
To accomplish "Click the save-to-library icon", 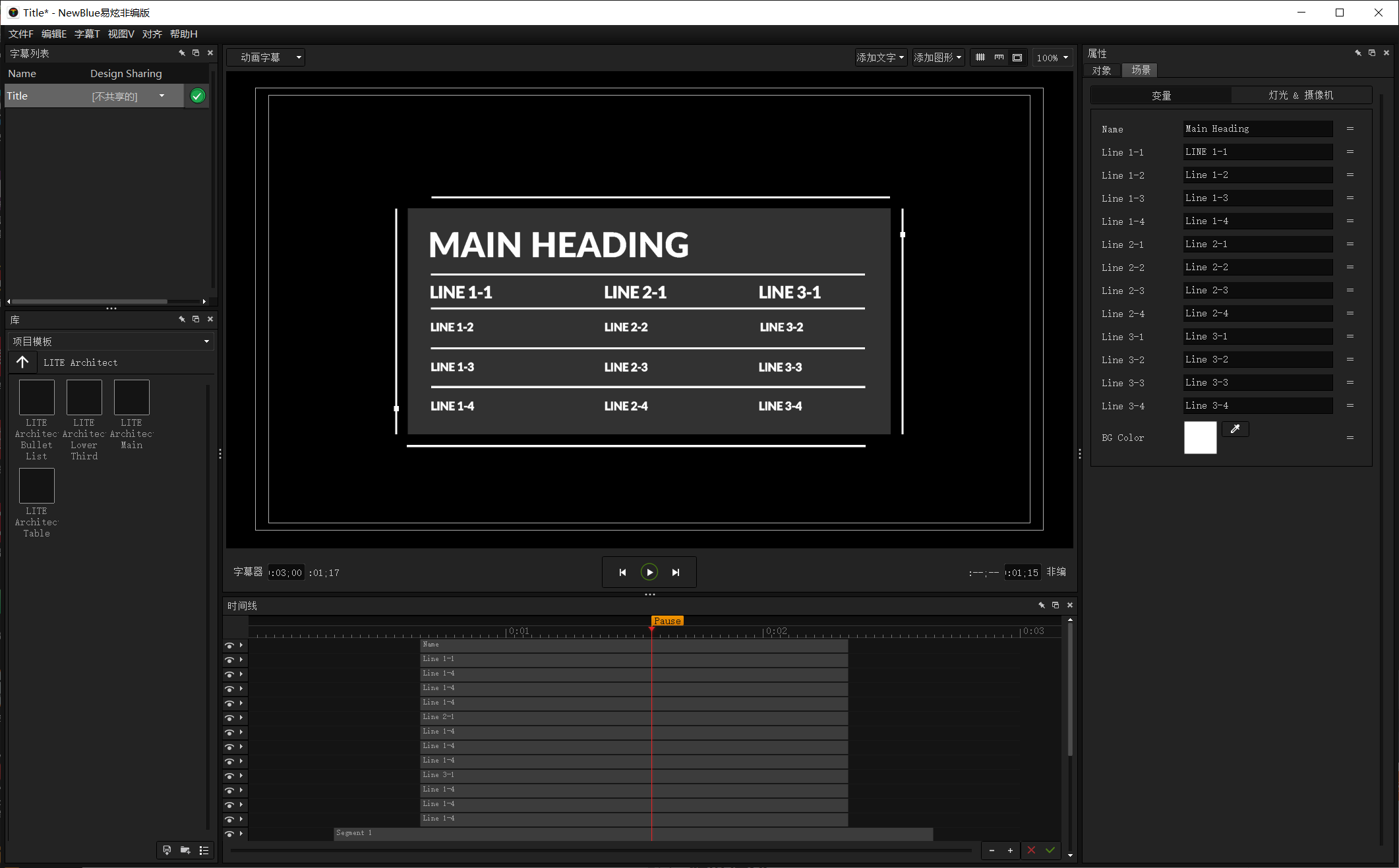I will coord(167,850).
